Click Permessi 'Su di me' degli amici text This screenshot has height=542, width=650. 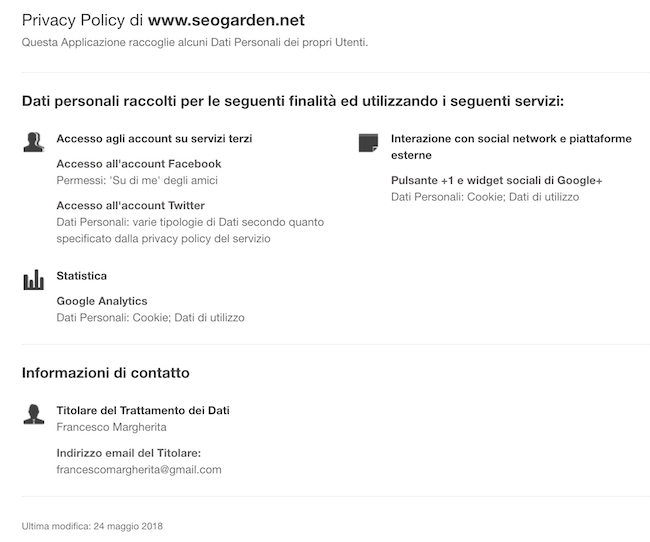click(137, 180)
